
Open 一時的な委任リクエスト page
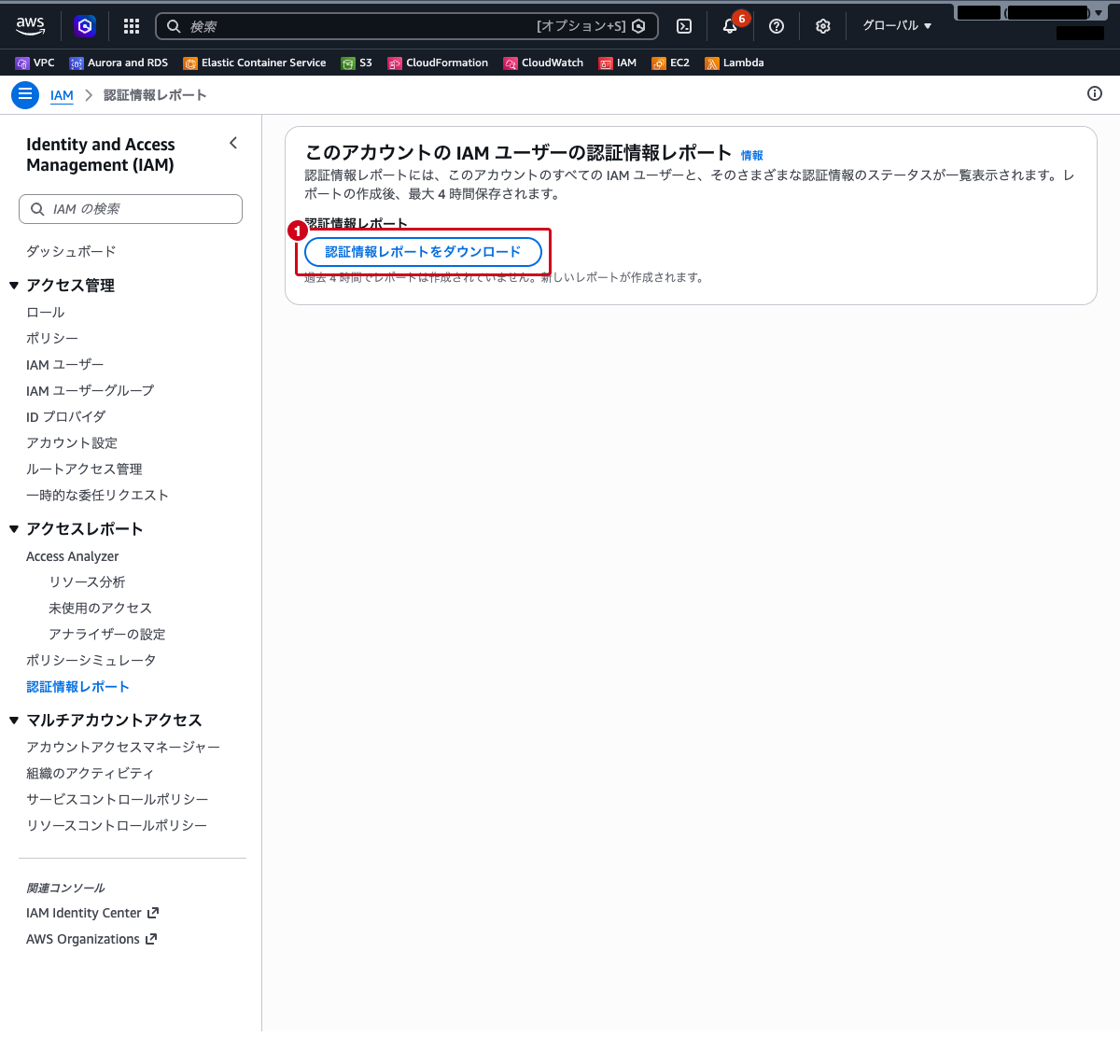[97, 495]
